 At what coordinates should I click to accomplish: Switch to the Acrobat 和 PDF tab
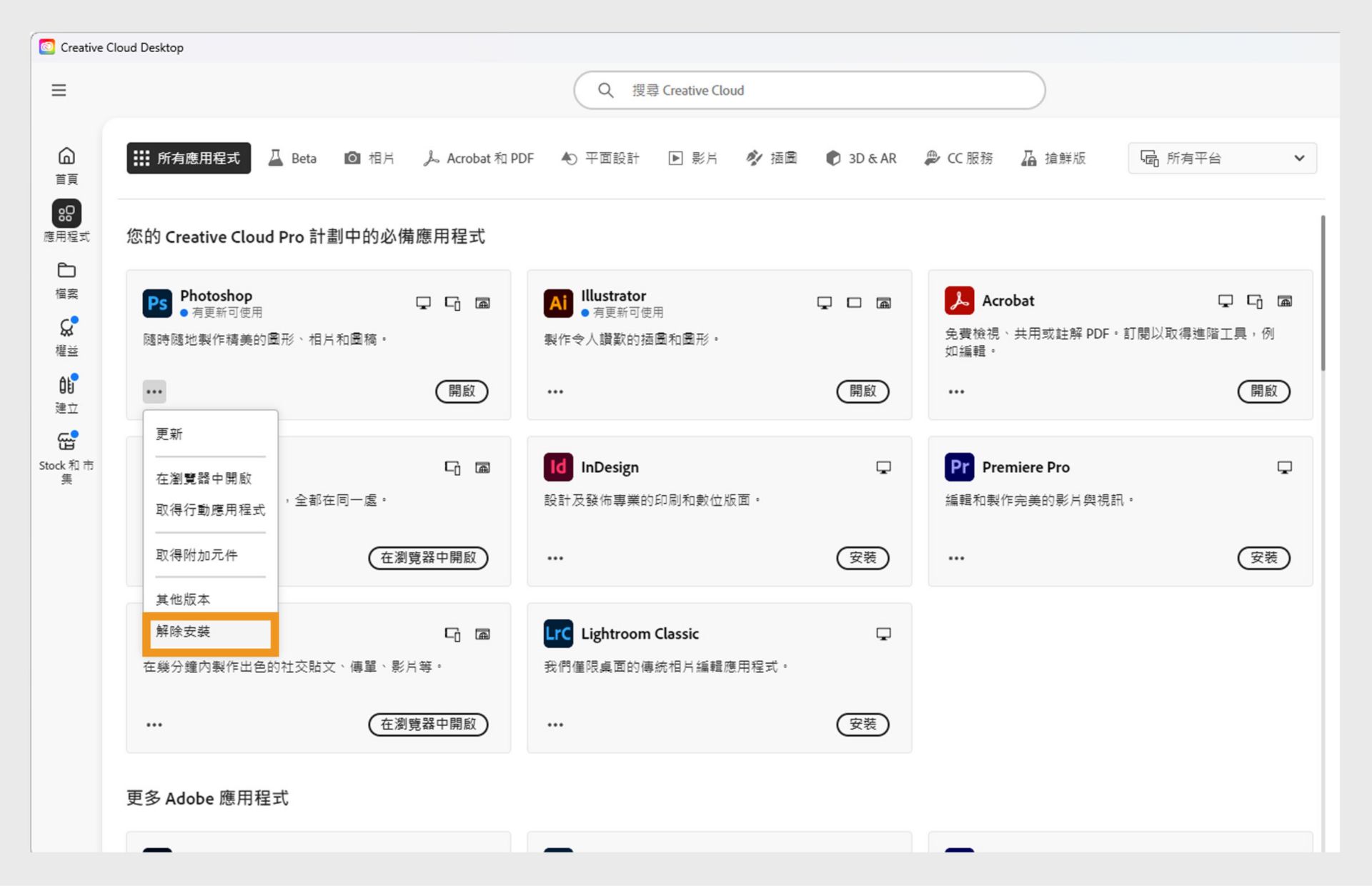coord(479,158)
